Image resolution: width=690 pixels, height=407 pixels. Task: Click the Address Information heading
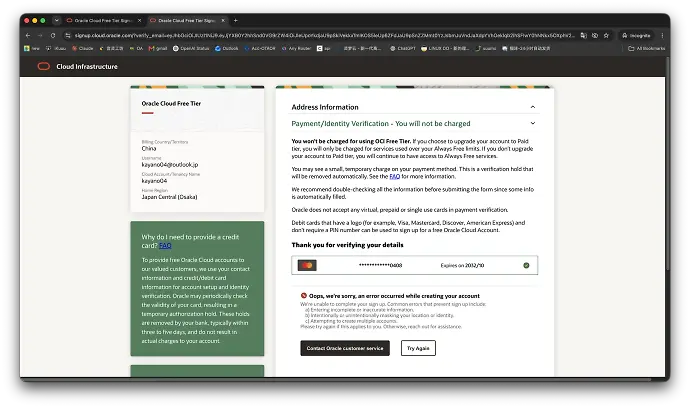point(325,107)
